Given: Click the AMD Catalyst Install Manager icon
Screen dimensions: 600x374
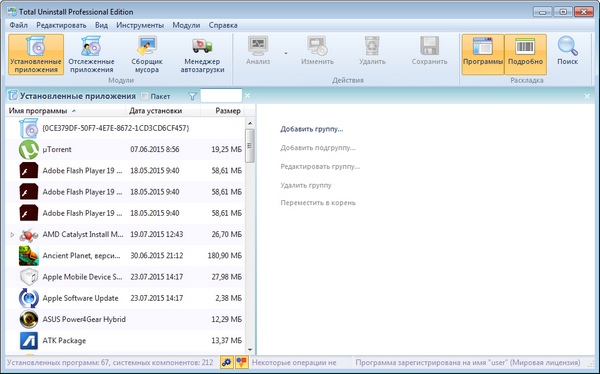Looking at the screenshot, I should tap(29, 235).
